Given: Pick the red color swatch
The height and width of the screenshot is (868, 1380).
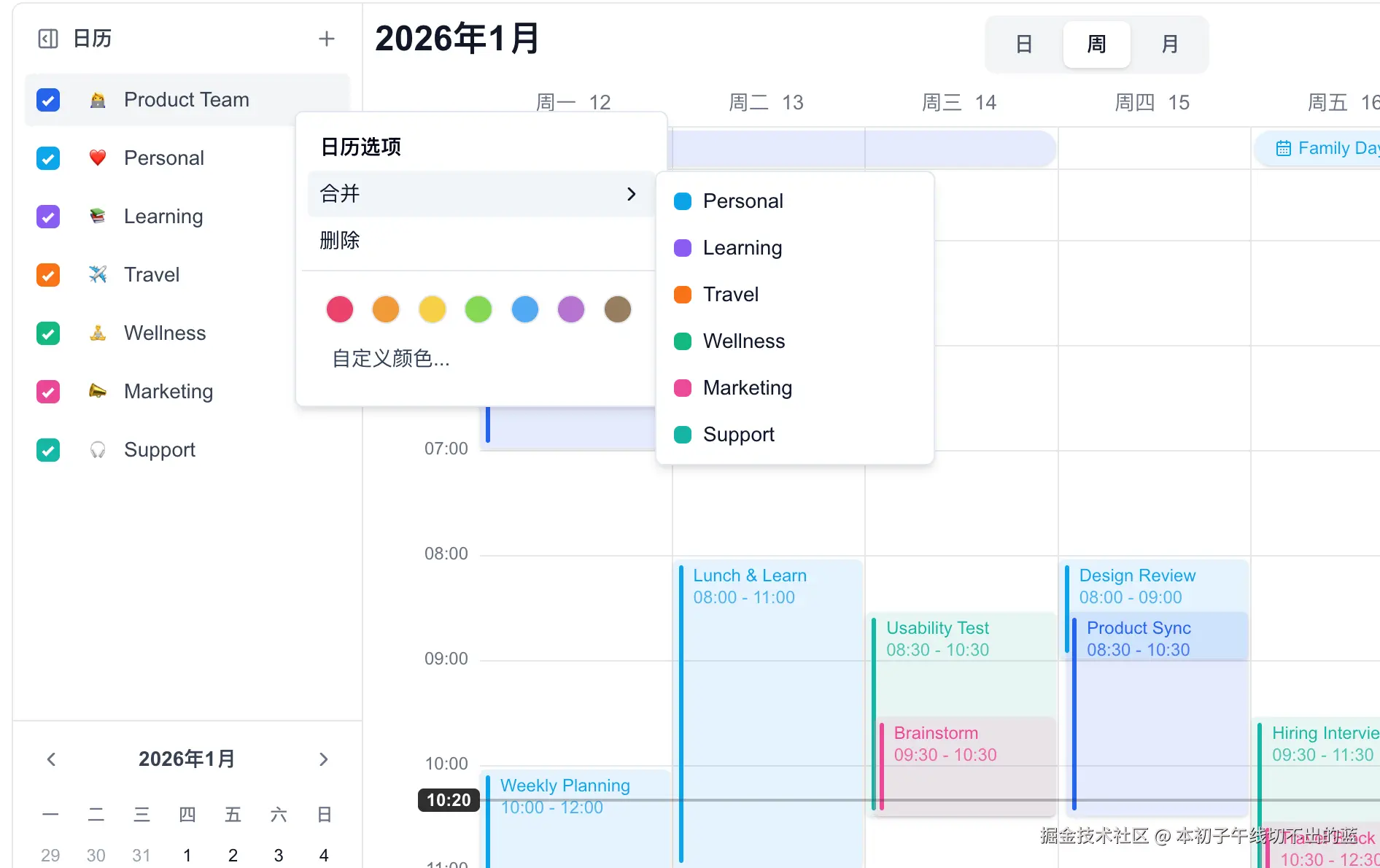Looking at the screenshot, I should (x=340, y=309).
